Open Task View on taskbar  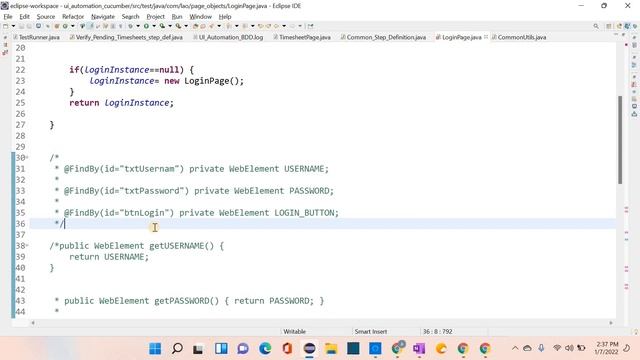(199, 349)
